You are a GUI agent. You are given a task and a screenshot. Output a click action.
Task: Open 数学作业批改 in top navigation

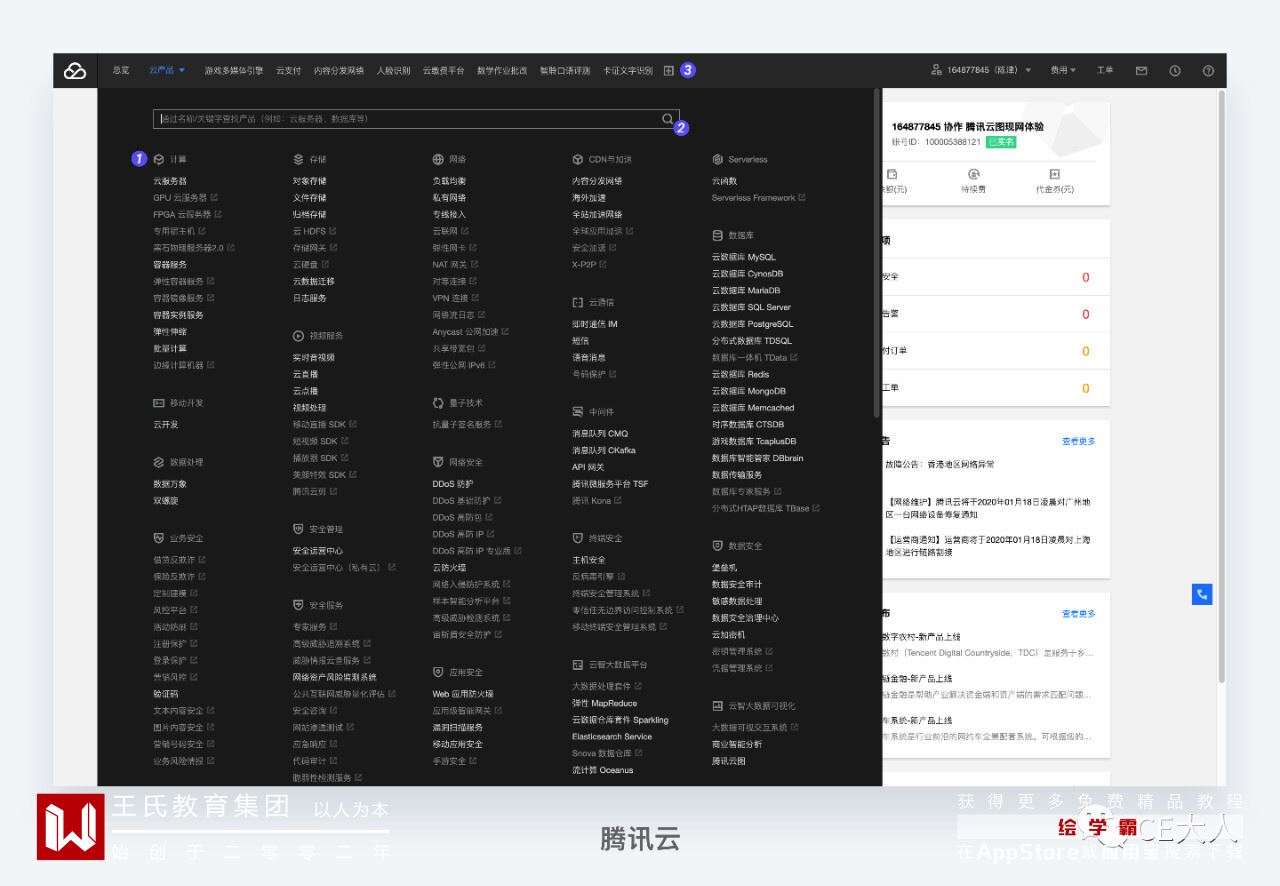502,70
